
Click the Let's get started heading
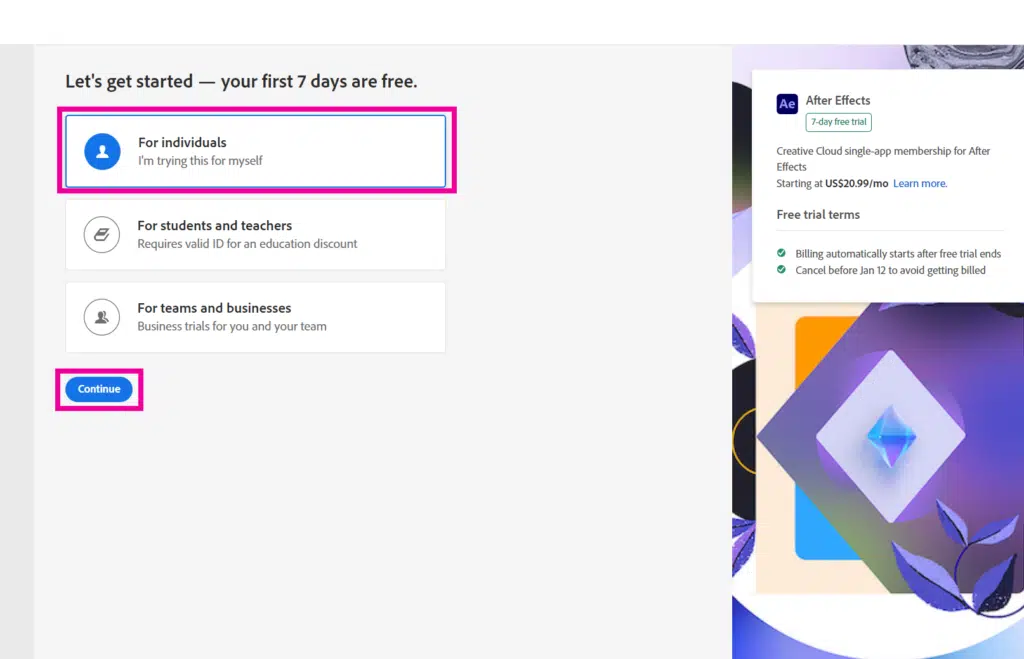coord(240,81)
